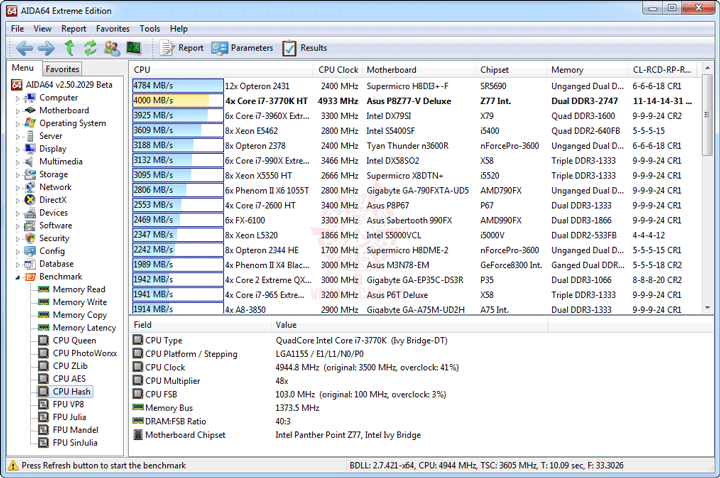720x478 pixels.
Task: Select the FPU SinJulia benchmark icon
Action: (x=44, y=443)
